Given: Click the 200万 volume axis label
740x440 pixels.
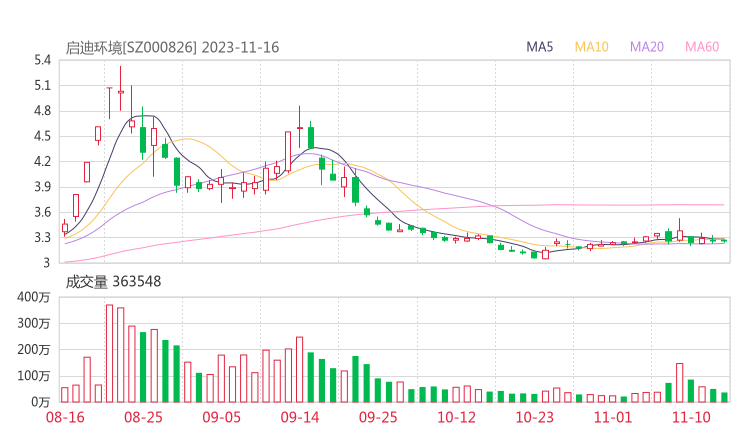Looking at the screenshot, I should click(34, 350).
